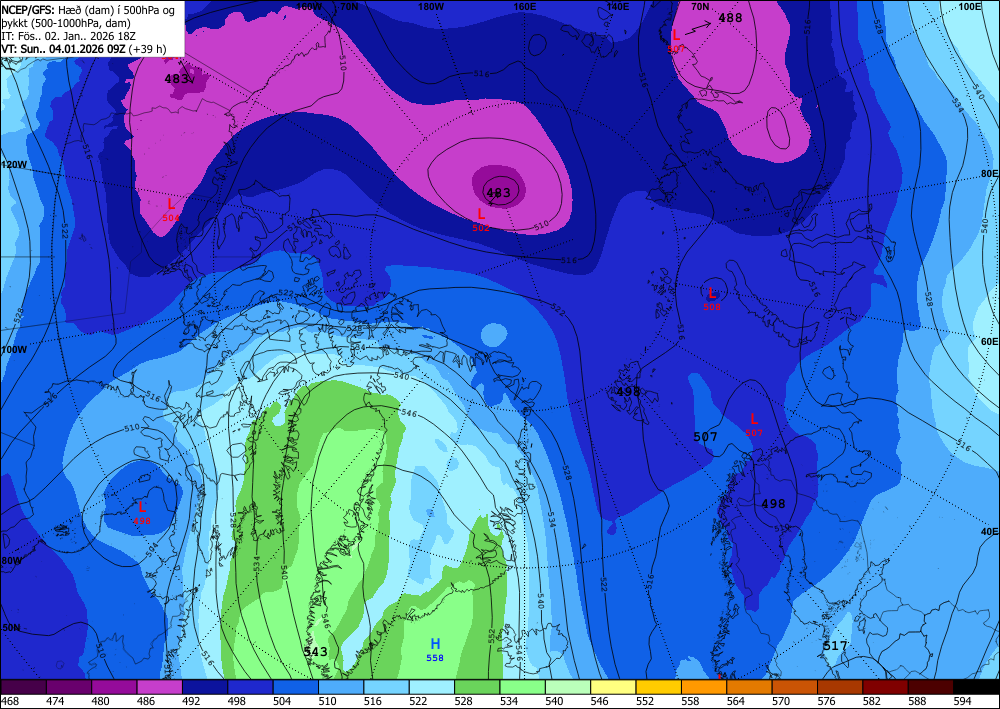Screen dimensions: 1000x709
Task: Click the 120W longitude label
Action: pyautogui.click(x=14, y=164)
